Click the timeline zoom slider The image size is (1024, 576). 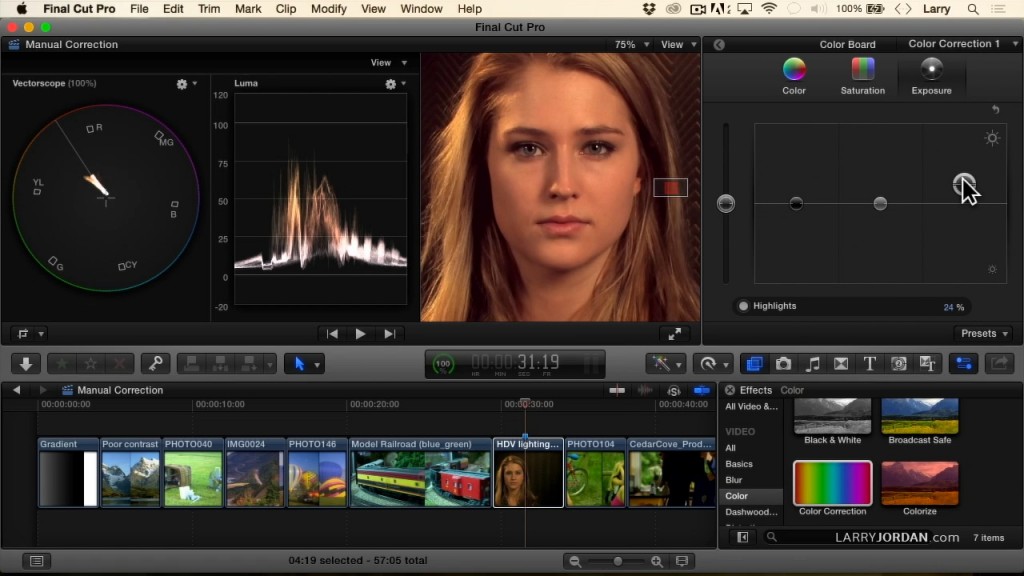click(618, 561)
